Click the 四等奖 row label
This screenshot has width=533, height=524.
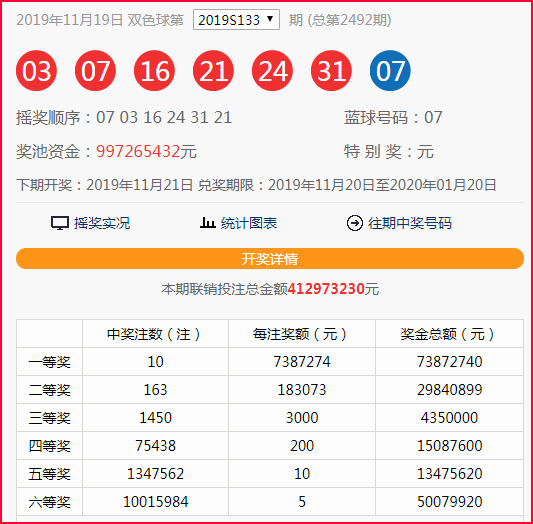point(50,446)
